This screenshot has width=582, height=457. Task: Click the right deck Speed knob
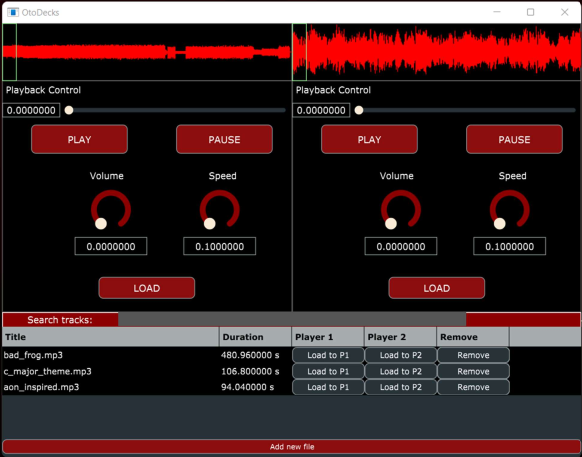(x=509, y=210)
